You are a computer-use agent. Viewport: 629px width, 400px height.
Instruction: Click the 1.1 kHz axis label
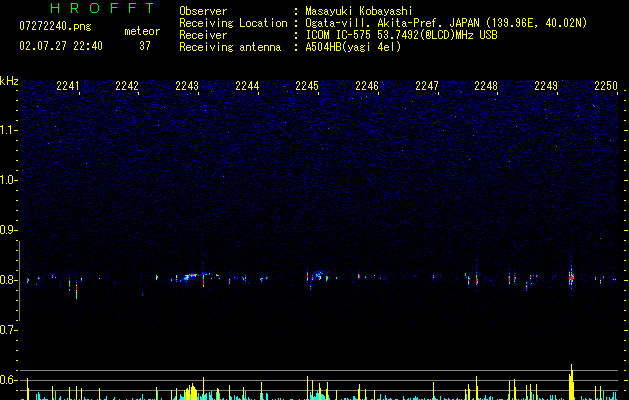9,130
